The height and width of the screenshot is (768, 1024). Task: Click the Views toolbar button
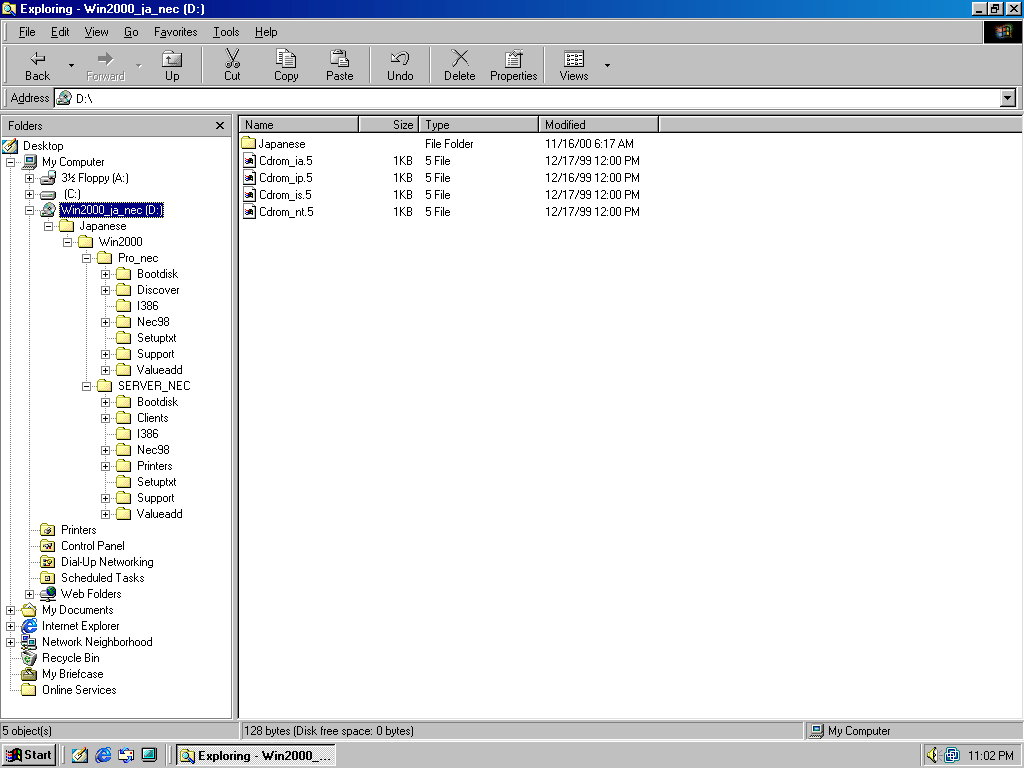[574, 65]
